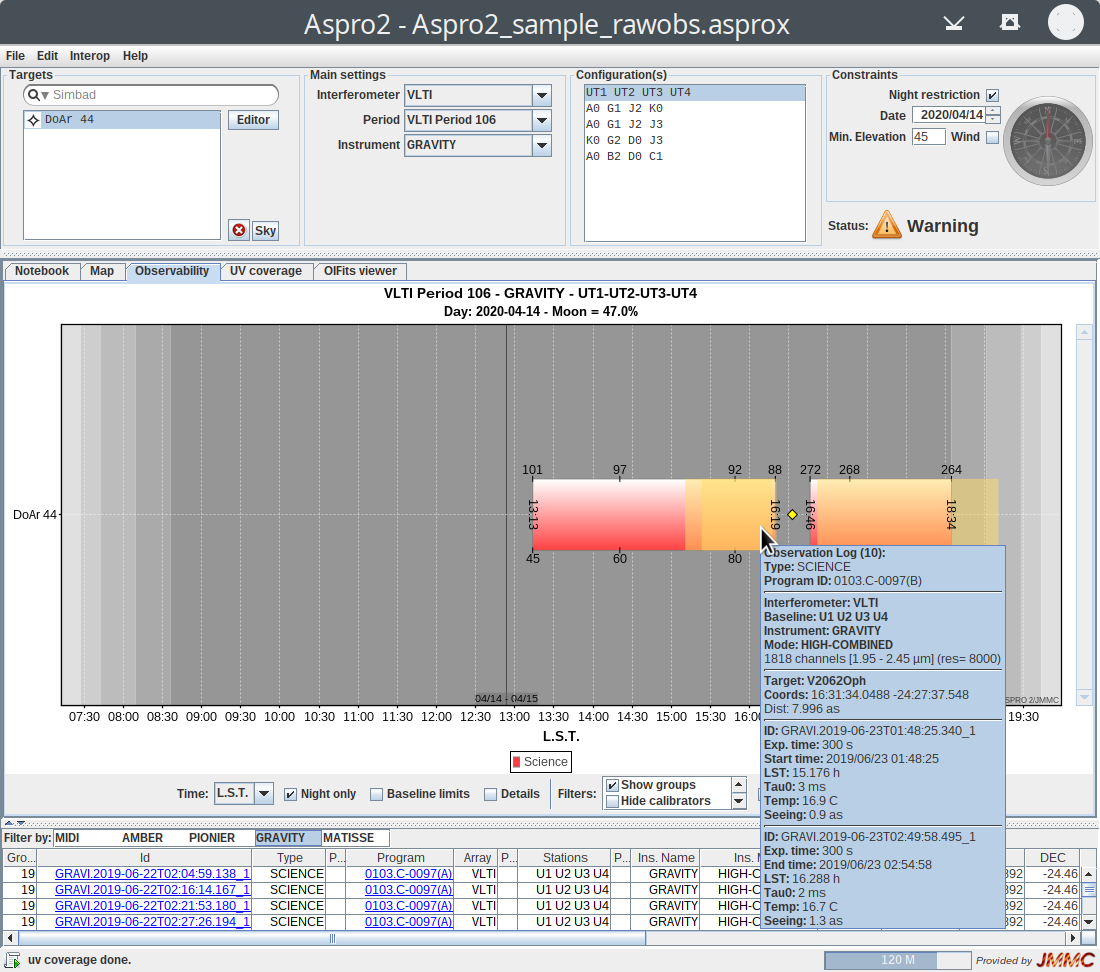Switch to the Notebook tab

tap(42, 271)
